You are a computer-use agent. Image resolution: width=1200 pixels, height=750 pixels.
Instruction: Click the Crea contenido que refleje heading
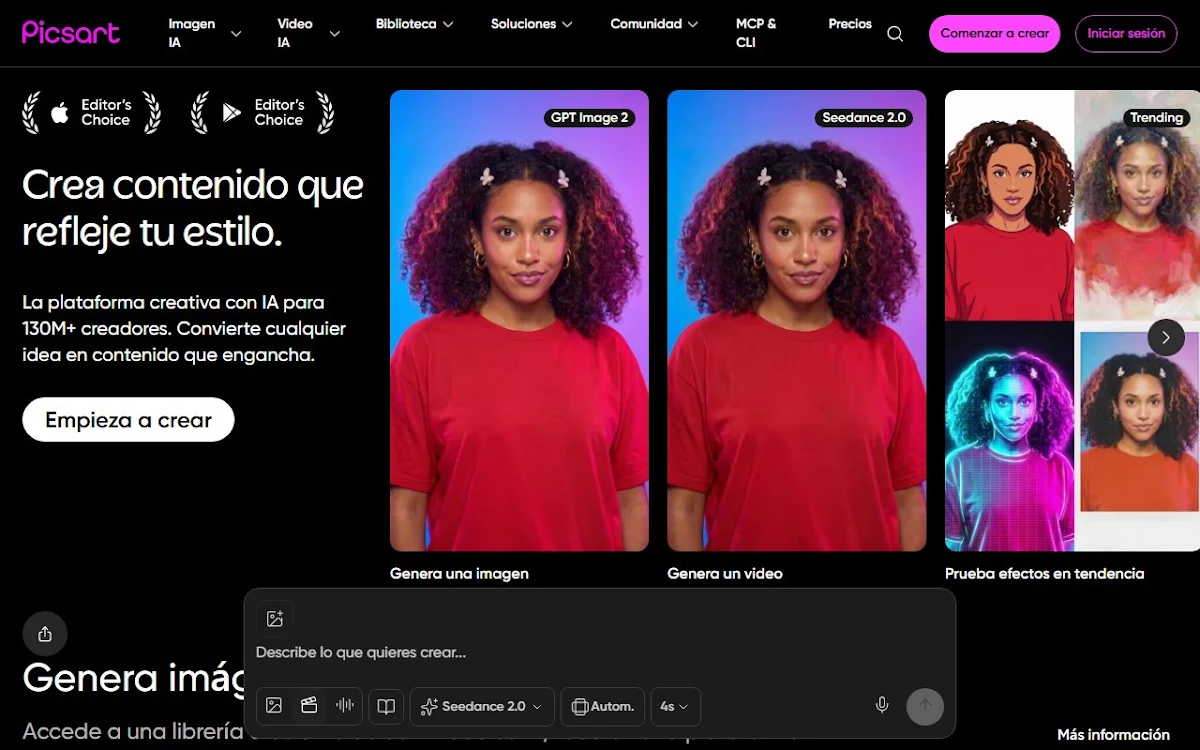(x=193, y=208)
